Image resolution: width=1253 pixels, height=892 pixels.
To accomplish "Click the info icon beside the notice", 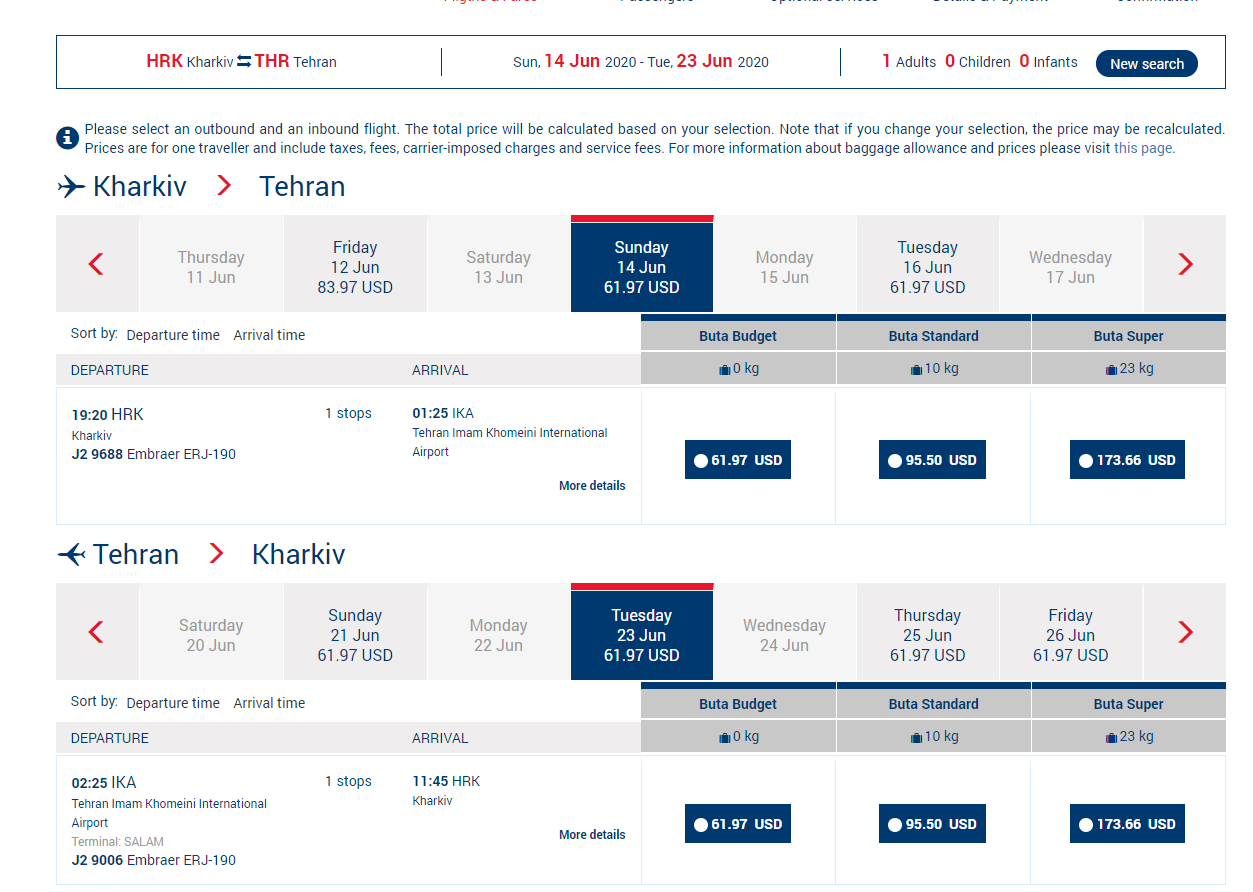I will tap(67, 138).
